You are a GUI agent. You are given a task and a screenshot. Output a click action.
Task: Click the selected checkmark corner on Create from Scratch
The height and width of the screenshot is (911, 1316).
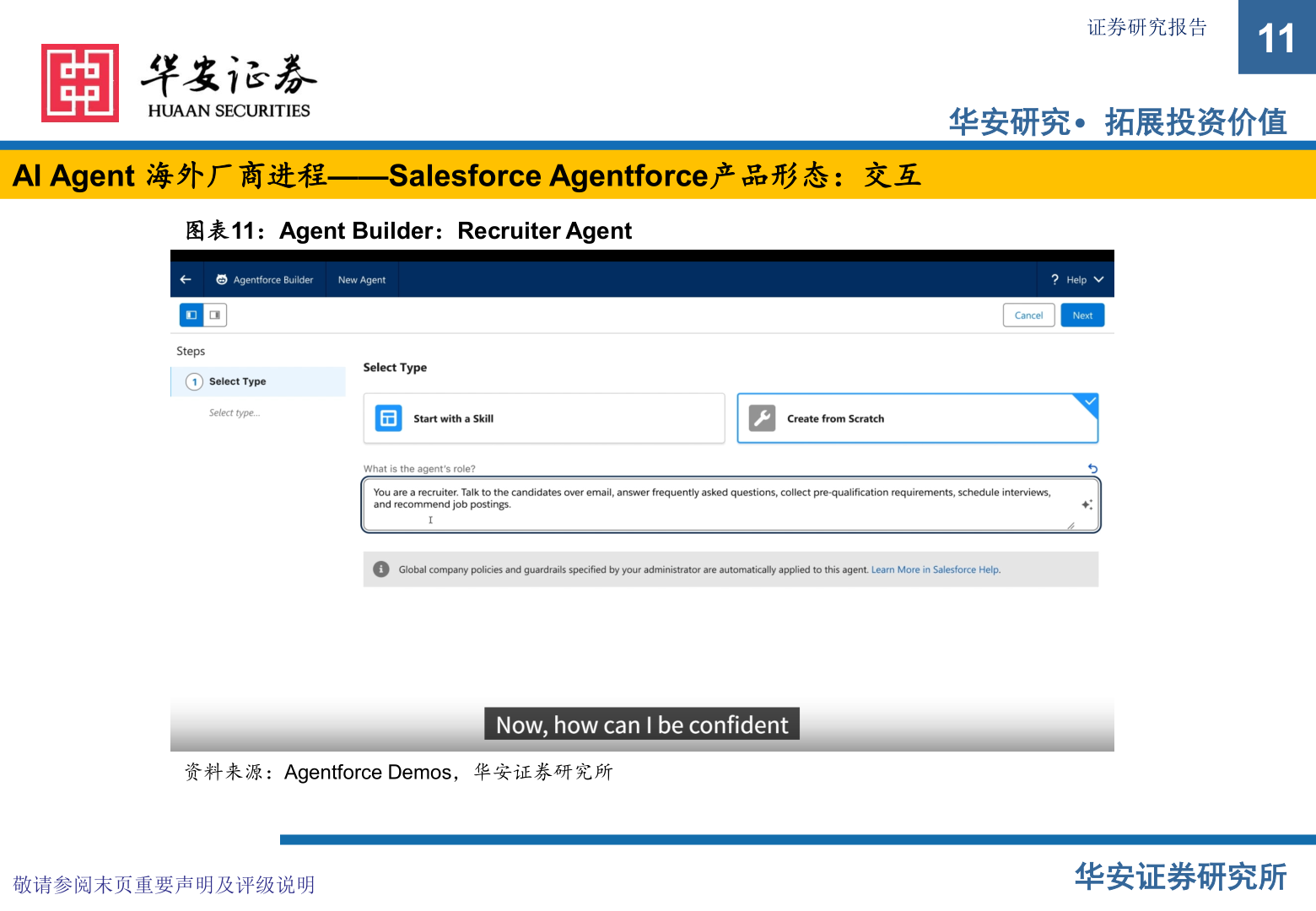pyautogui.click(x=1089, y=402)
